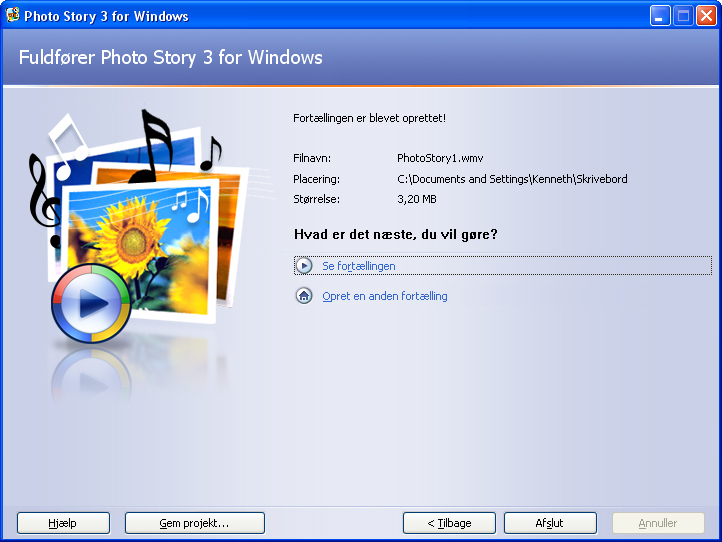Open Hjælp for Photo Story
Viewport: 722px width, 542px height.
pos(64,523)
